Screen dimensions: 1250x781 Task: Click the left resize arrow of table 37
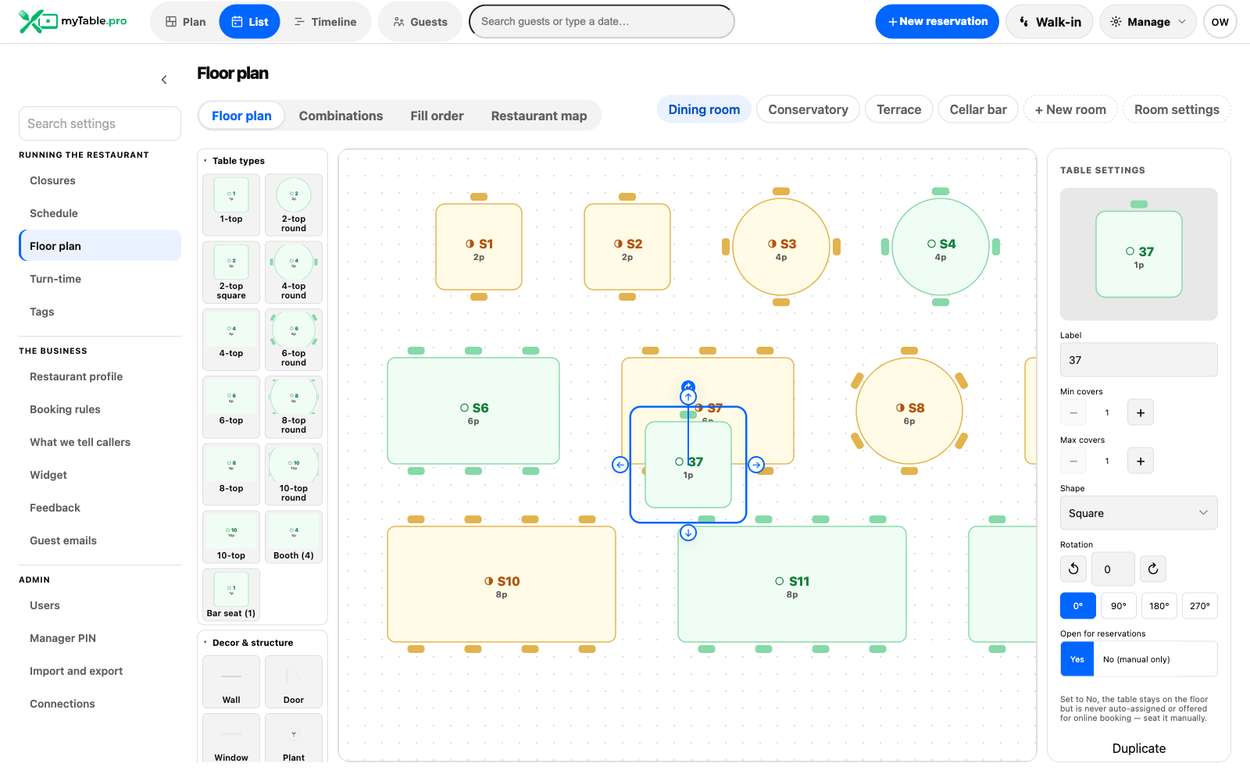point(620,465)
